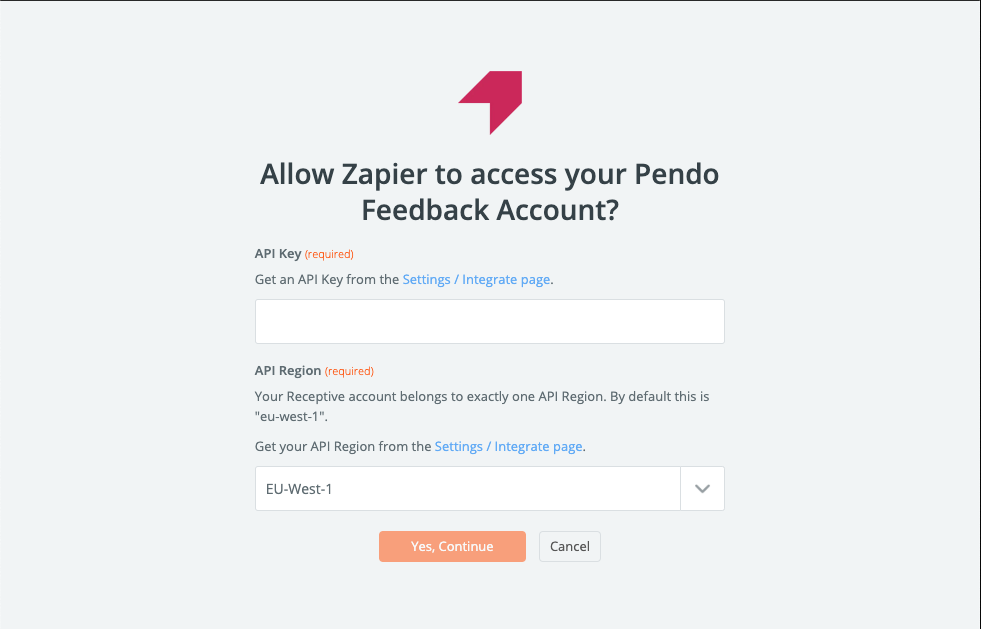Focus the API Key text input
Image resolution: width=981 pixels, height=629 pixels.
490,321
